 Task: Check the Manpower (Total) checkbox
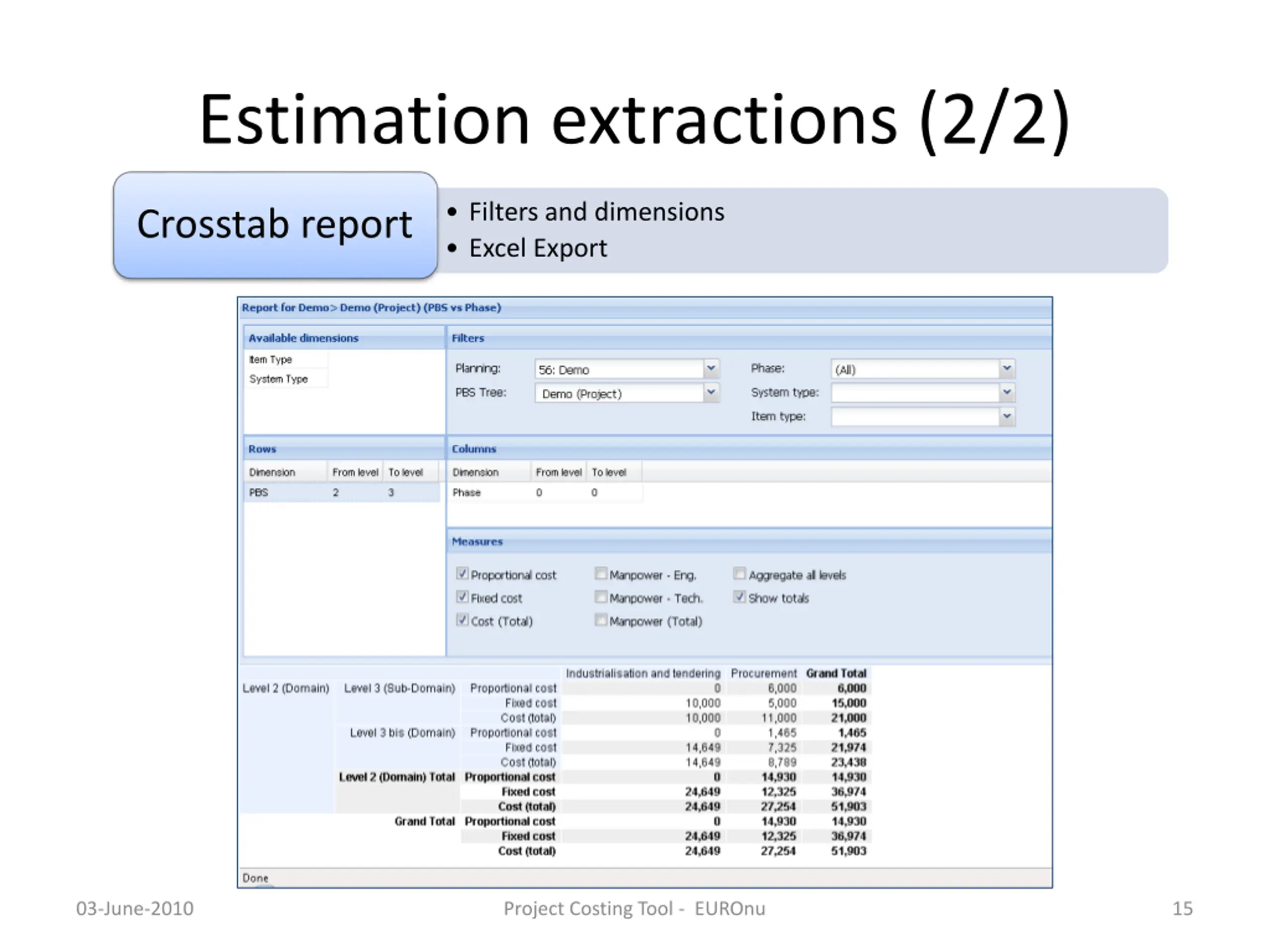tap(601, 620)
